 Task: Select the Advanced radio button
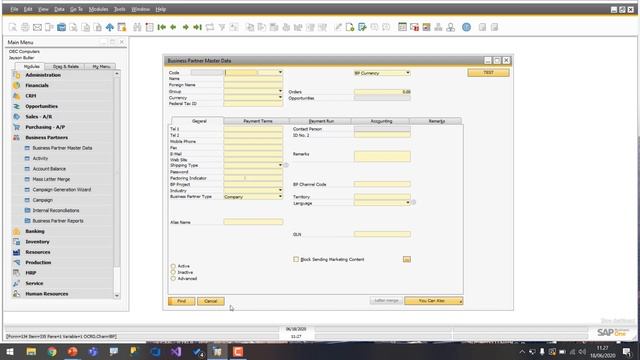(173, 278)
